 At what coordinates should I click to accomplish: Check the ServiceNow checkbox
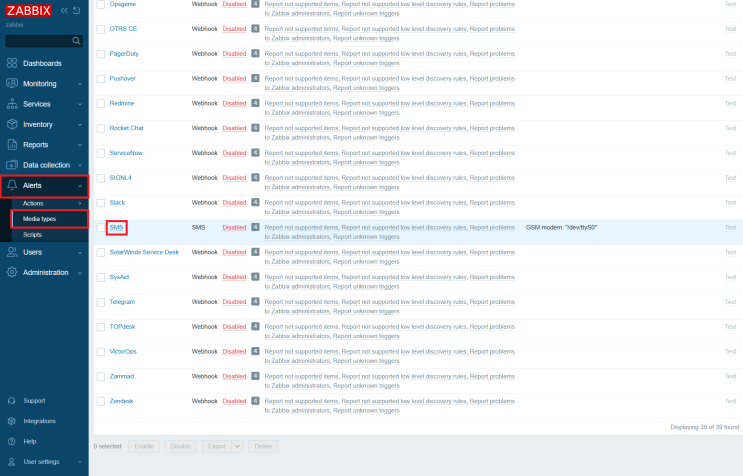[x=100, y=153]
